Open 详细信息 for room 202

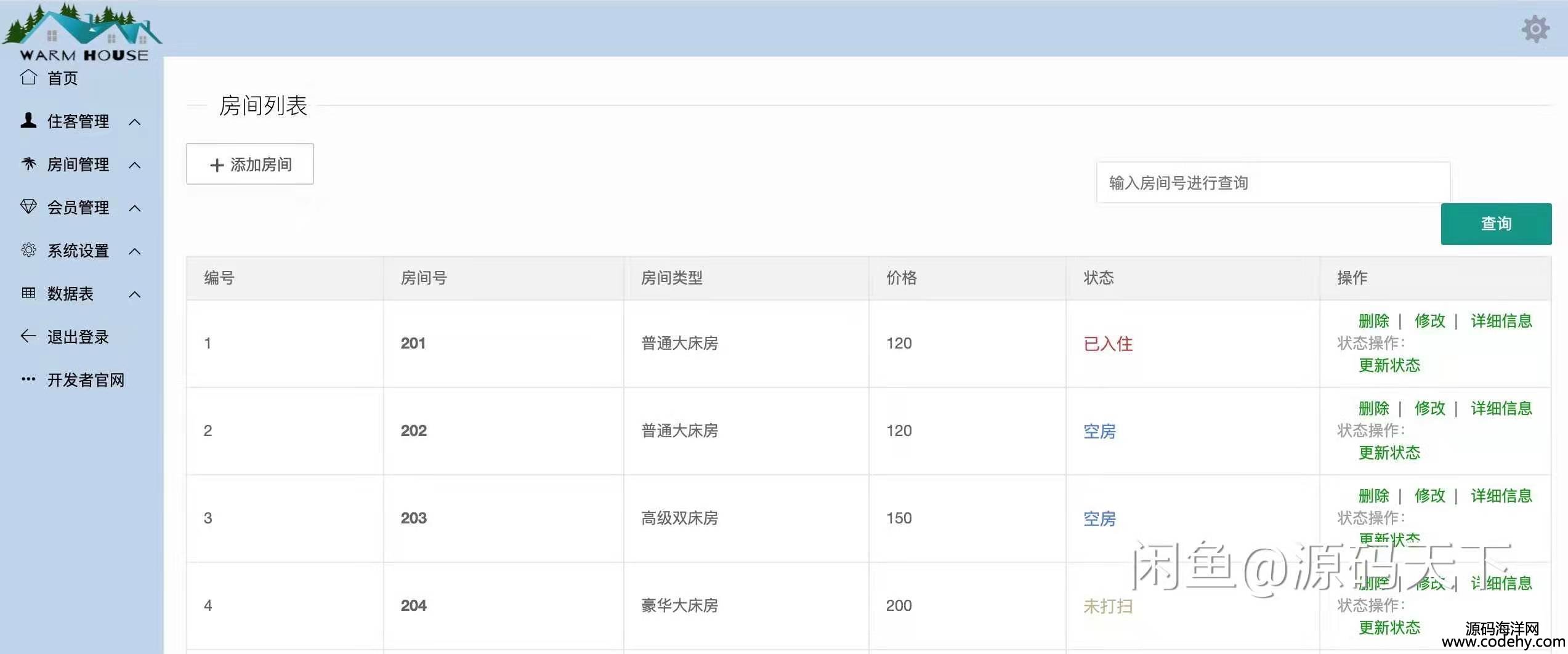click(1501, 408)
